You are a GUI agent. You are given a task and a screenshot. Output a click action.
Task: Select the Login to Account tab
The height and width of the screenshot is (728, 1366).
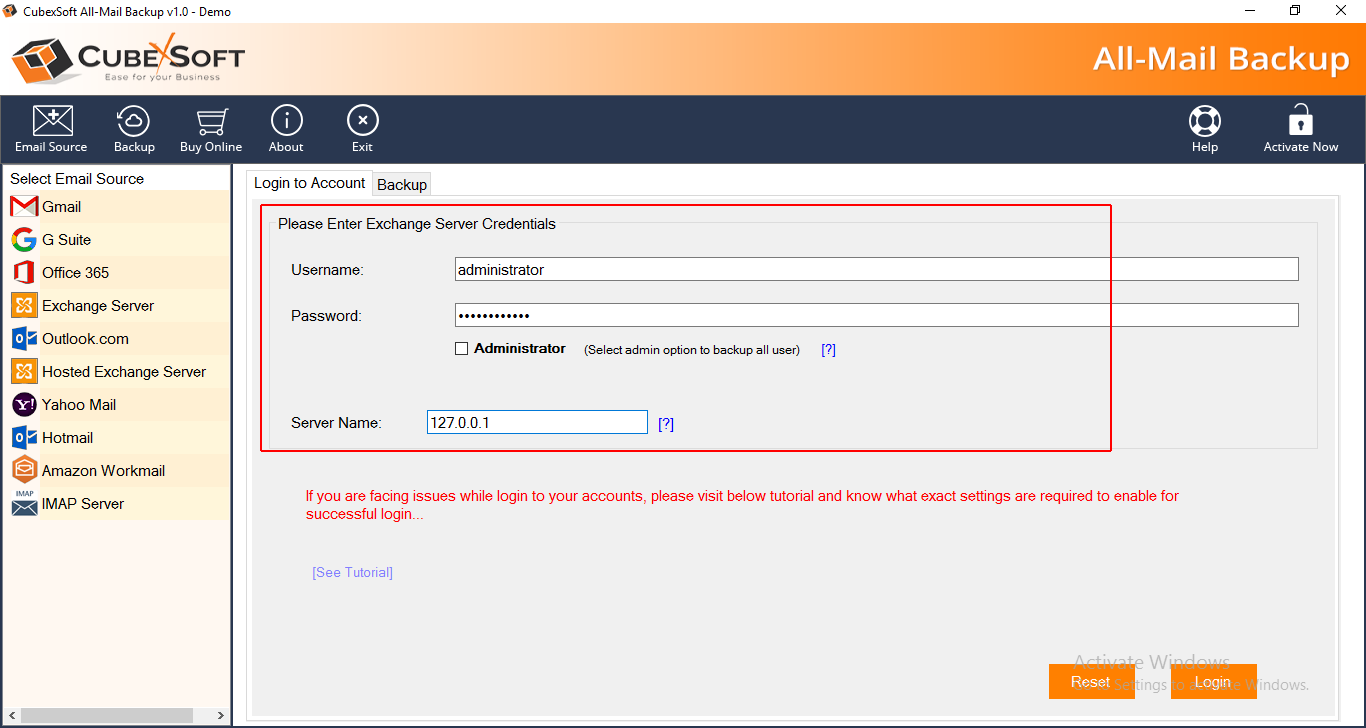tap(309, 183)
